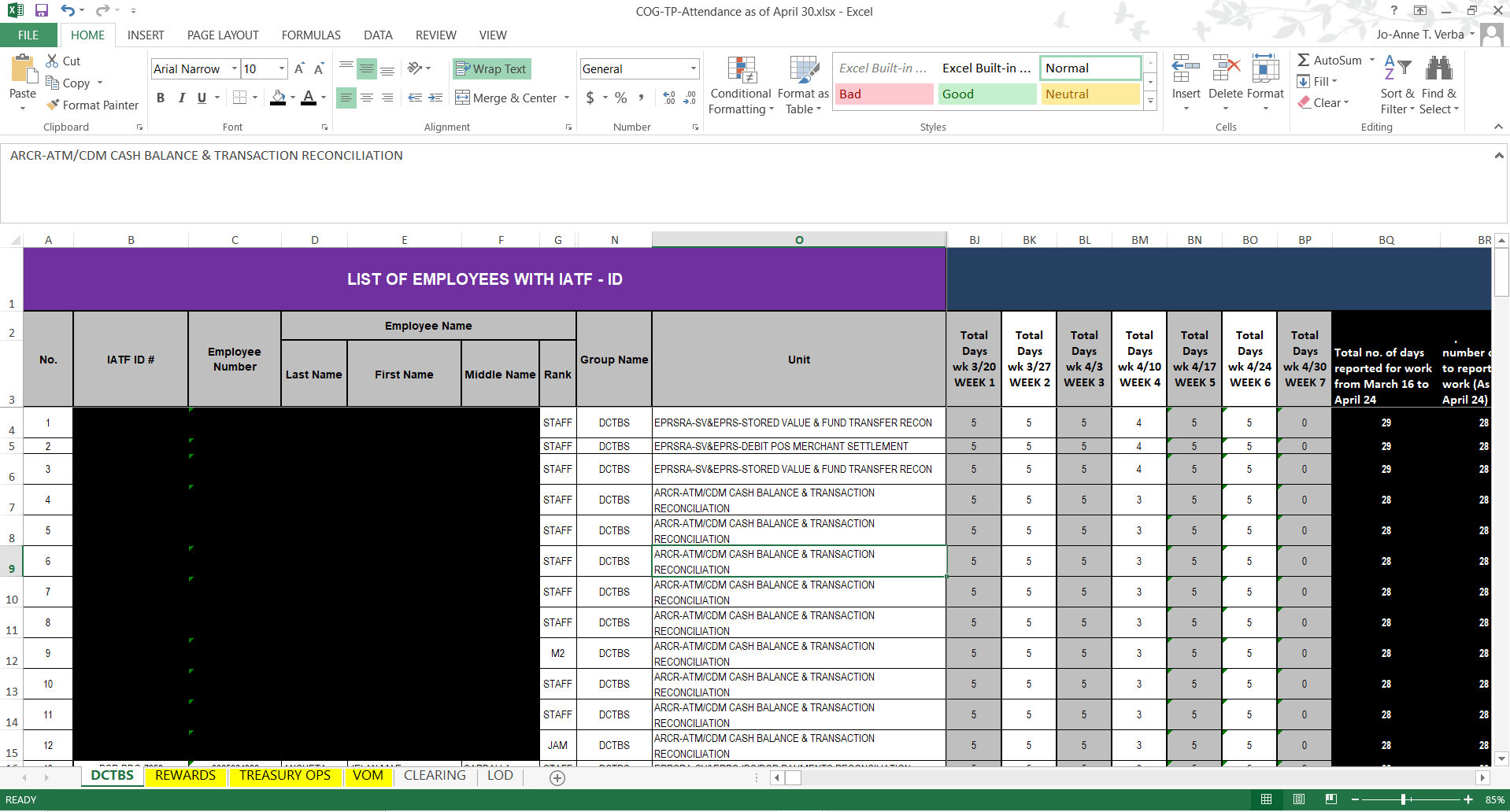
Task: Expand the formula bar
Action: pyautogui.click(x=1499, y=156)
